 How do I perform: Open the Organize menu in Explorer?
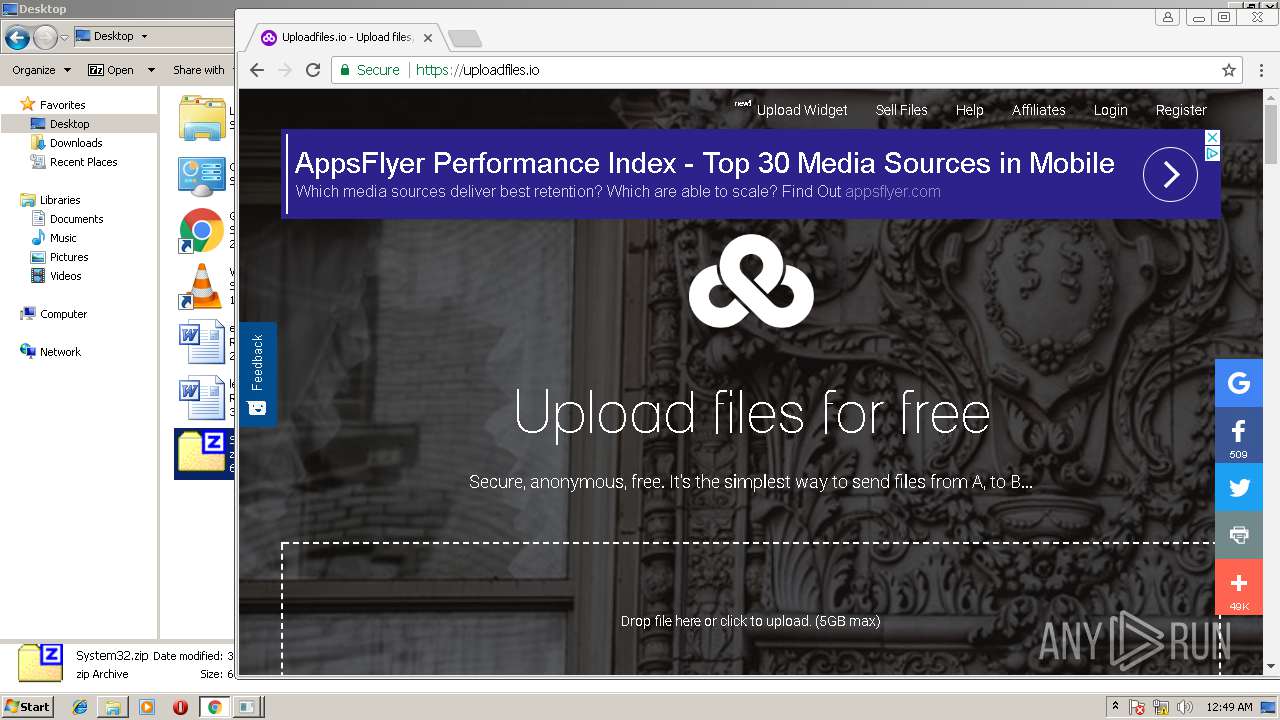click(41, 70)
